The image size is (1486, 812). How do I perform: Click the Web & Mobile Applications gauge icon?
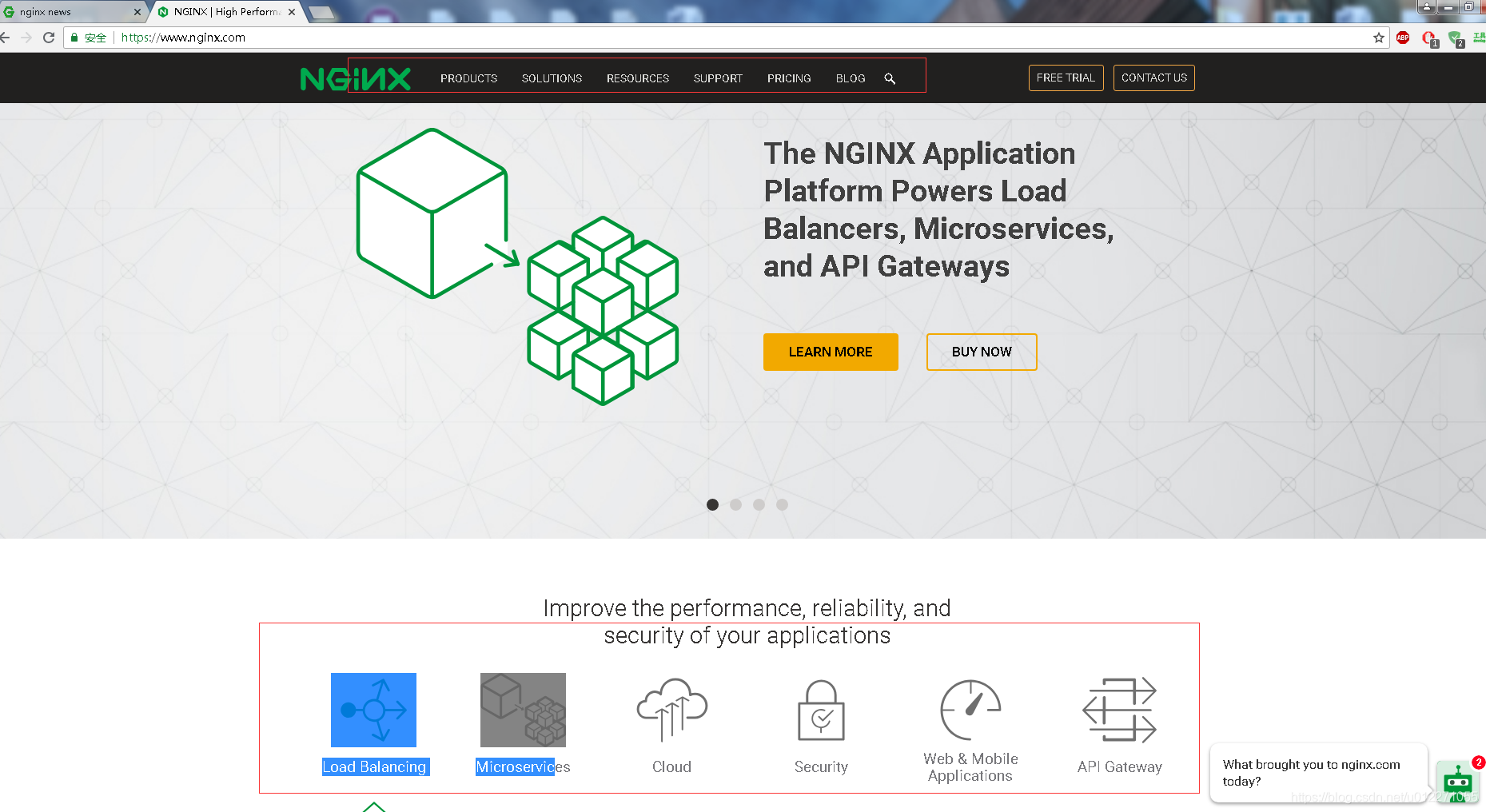(970, 710)
